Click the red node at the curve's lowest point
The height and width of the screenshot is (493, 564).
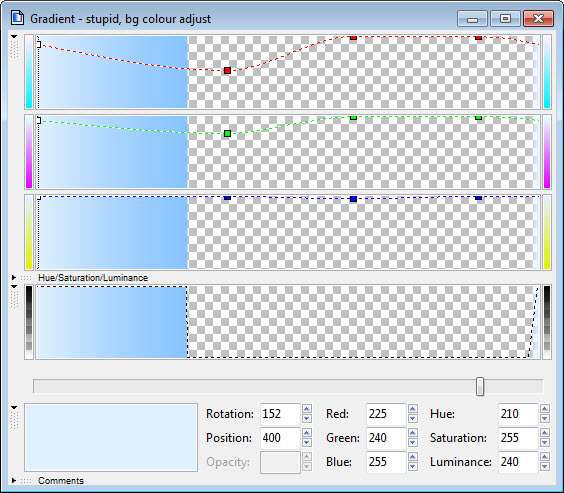point(227,70)
